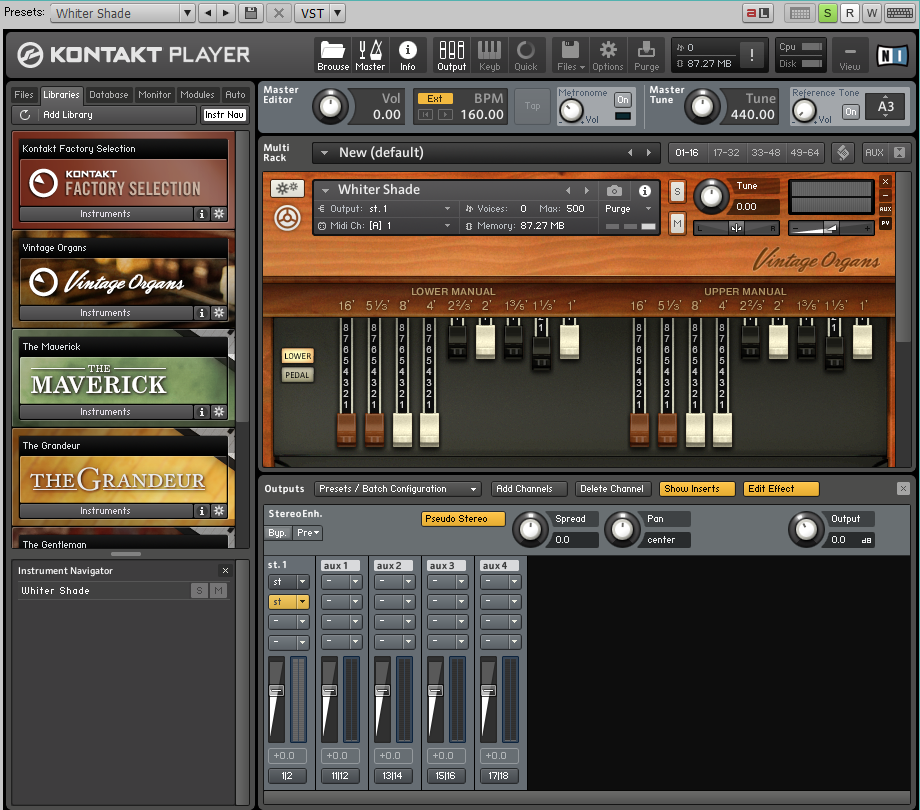Click Edit Effect button
Image resolution: width=920 pixels, height=810 pixels.
[x=781, y=489]
